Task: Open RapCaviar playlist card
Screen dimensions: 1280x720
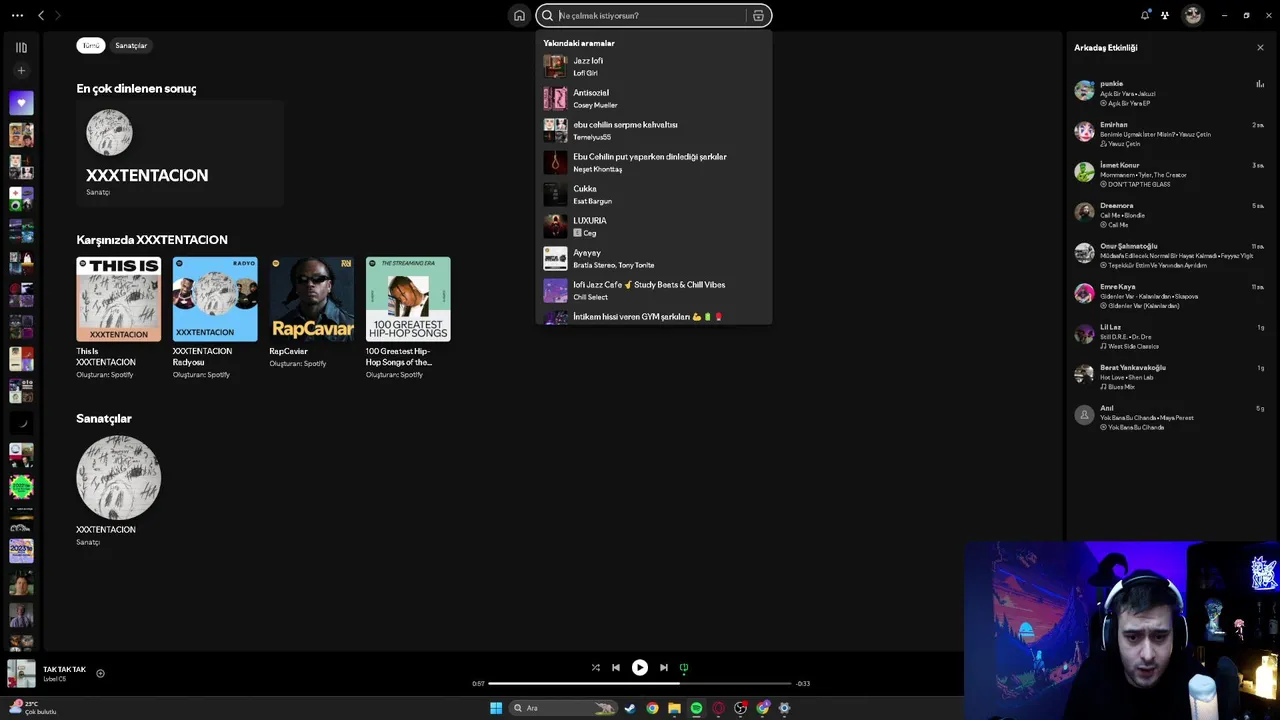Action: (x=311, y=312)
